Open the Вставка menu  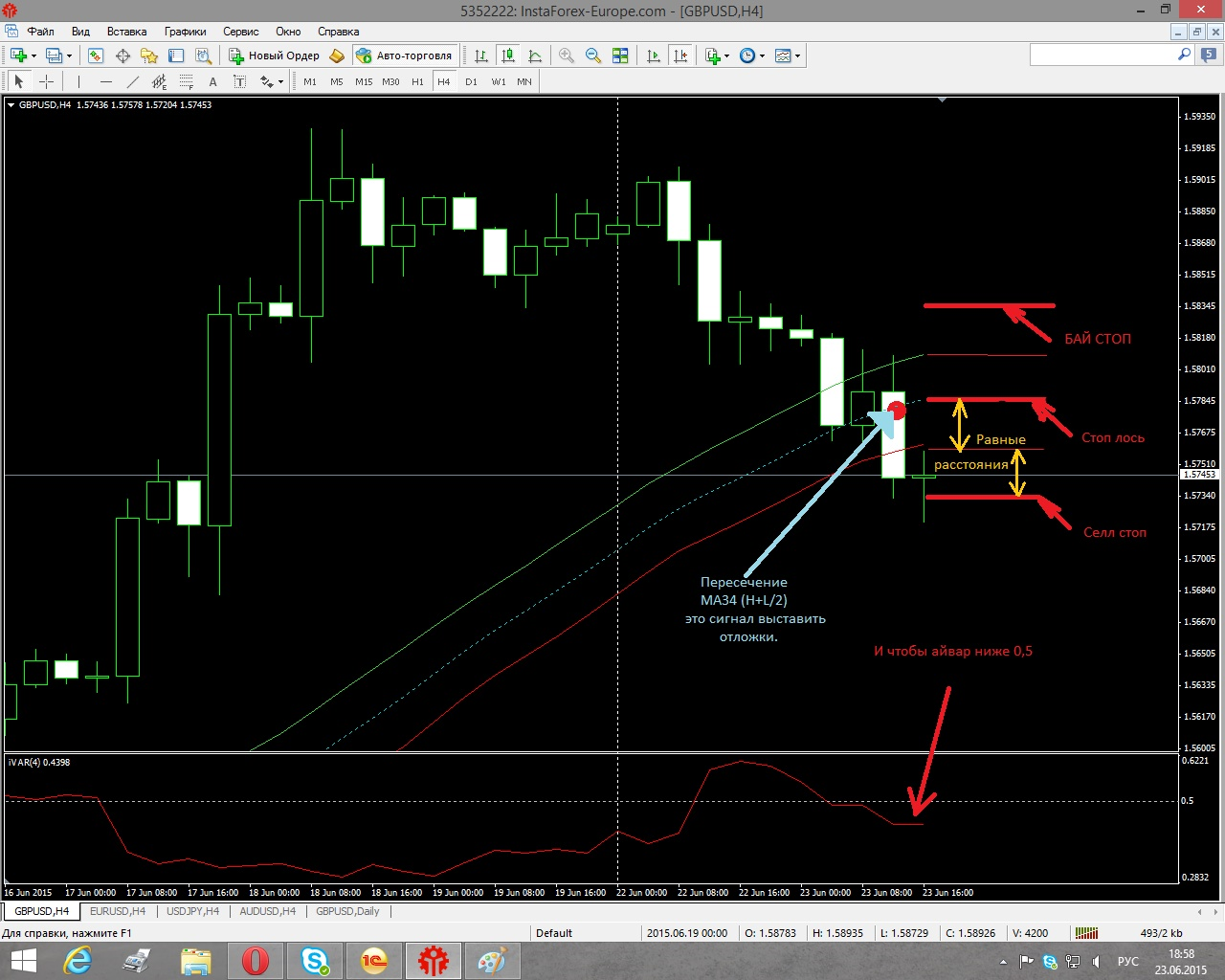click(126, 32)
